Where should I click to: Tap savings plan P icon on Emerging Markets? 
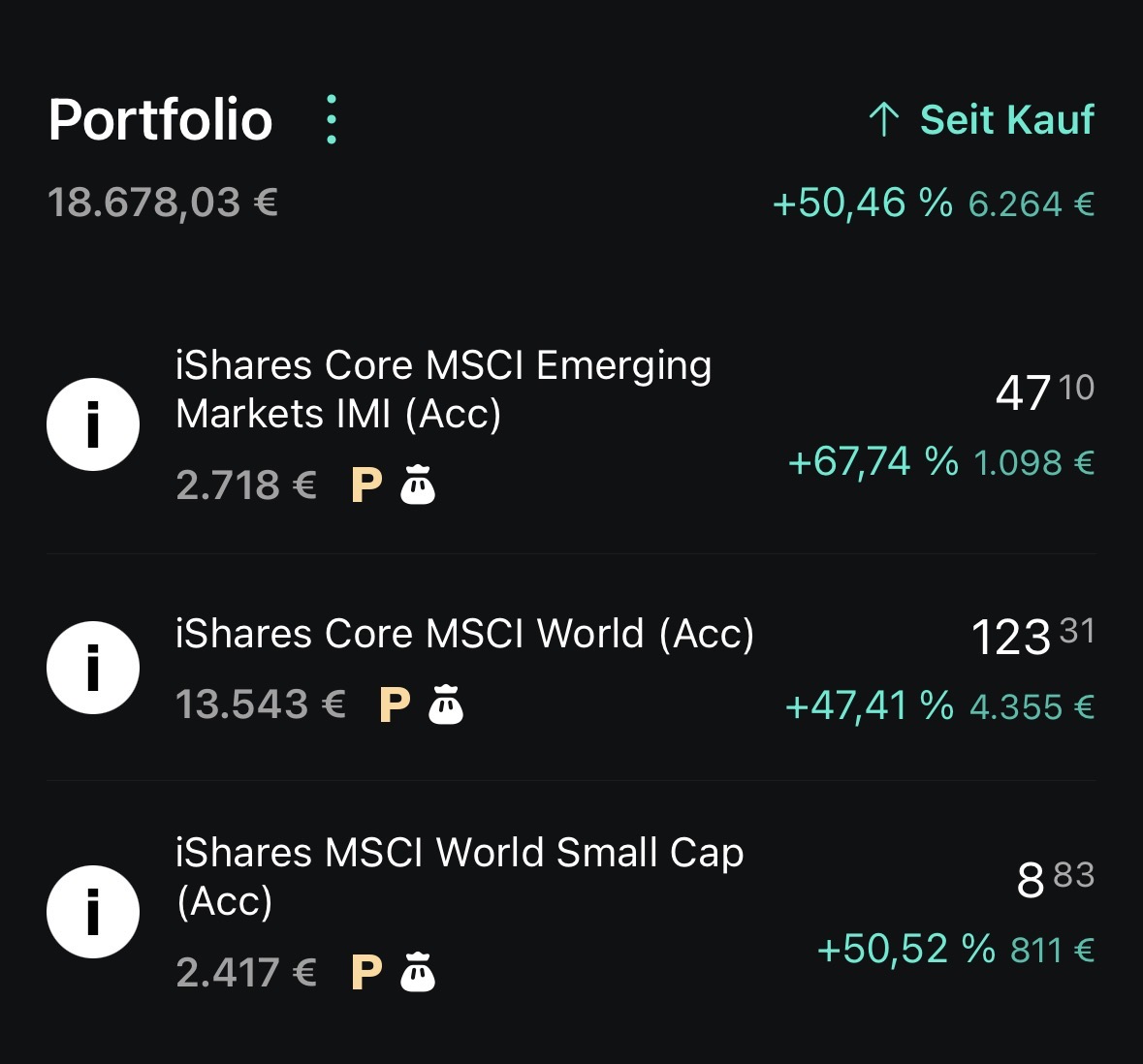point(366,485)
